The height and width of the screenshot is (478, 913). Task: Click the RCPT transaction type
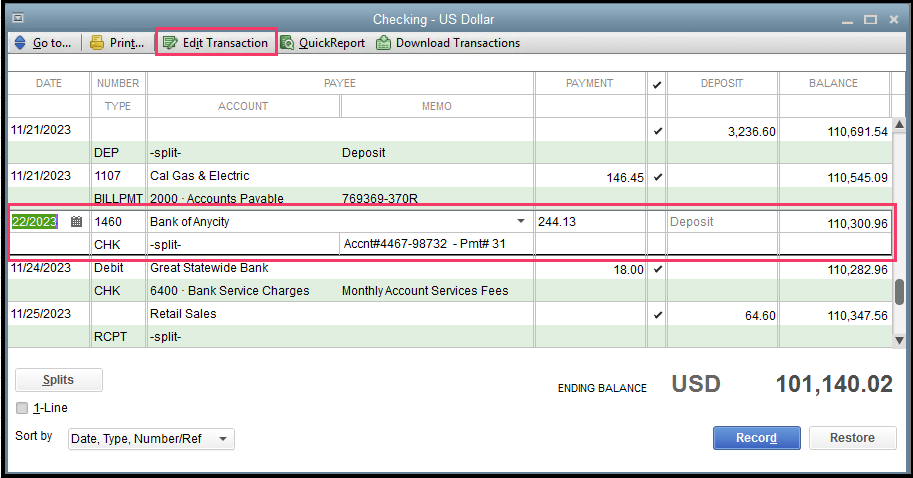point(110,337)
